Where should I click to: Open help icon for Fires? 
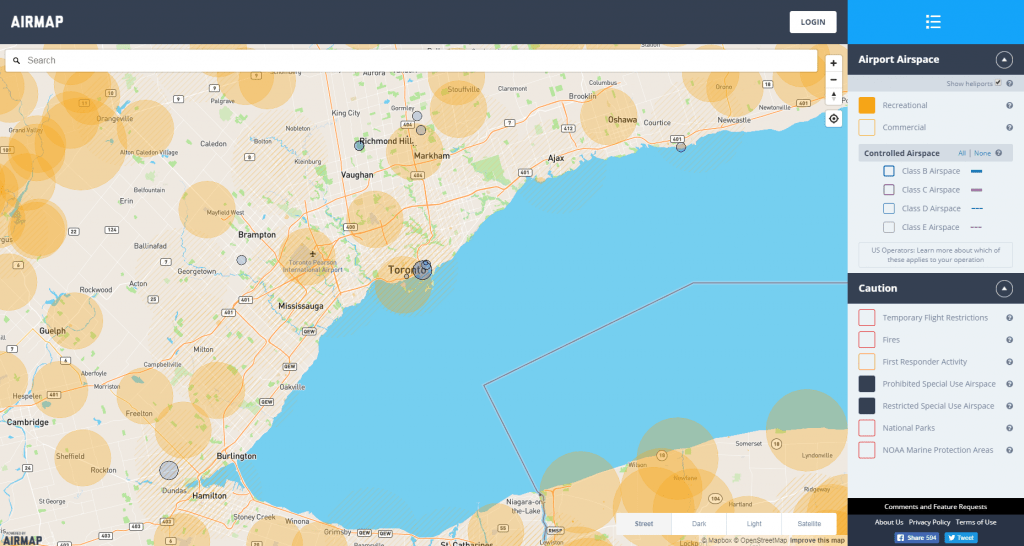[x=1010, y=340]
